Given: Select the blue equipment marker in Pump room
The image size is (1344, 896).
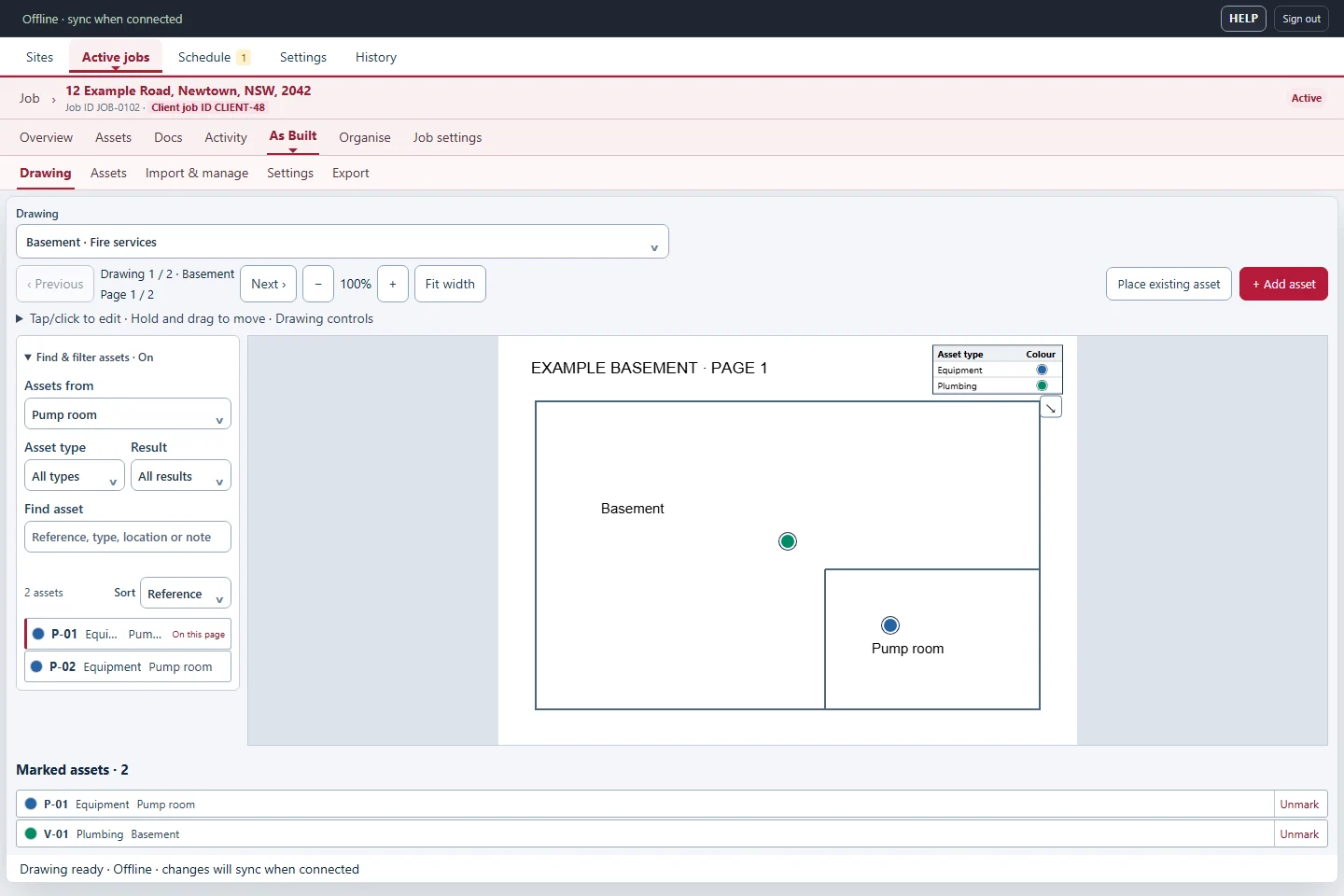Looking at the screenshot, I should click(890, 625).
